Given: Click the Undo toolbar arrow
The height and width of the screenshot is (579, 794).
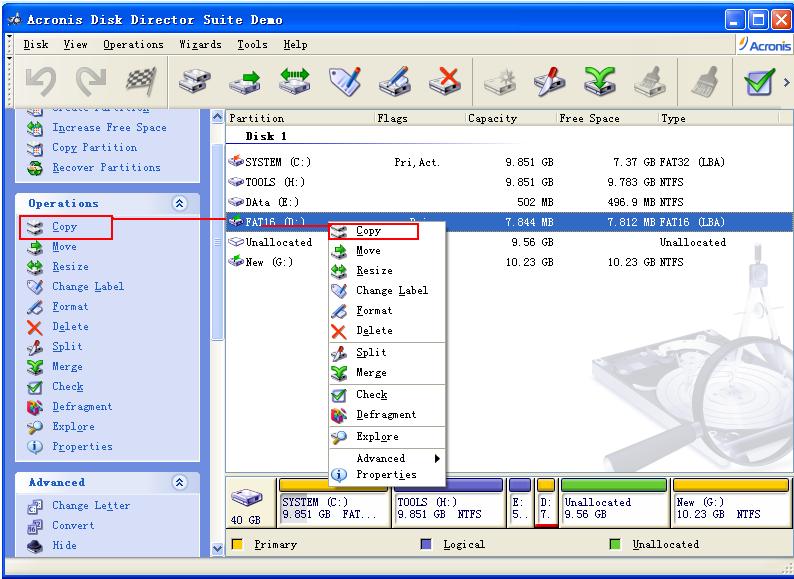Looking at the screenshot, I should click(41, 81).
